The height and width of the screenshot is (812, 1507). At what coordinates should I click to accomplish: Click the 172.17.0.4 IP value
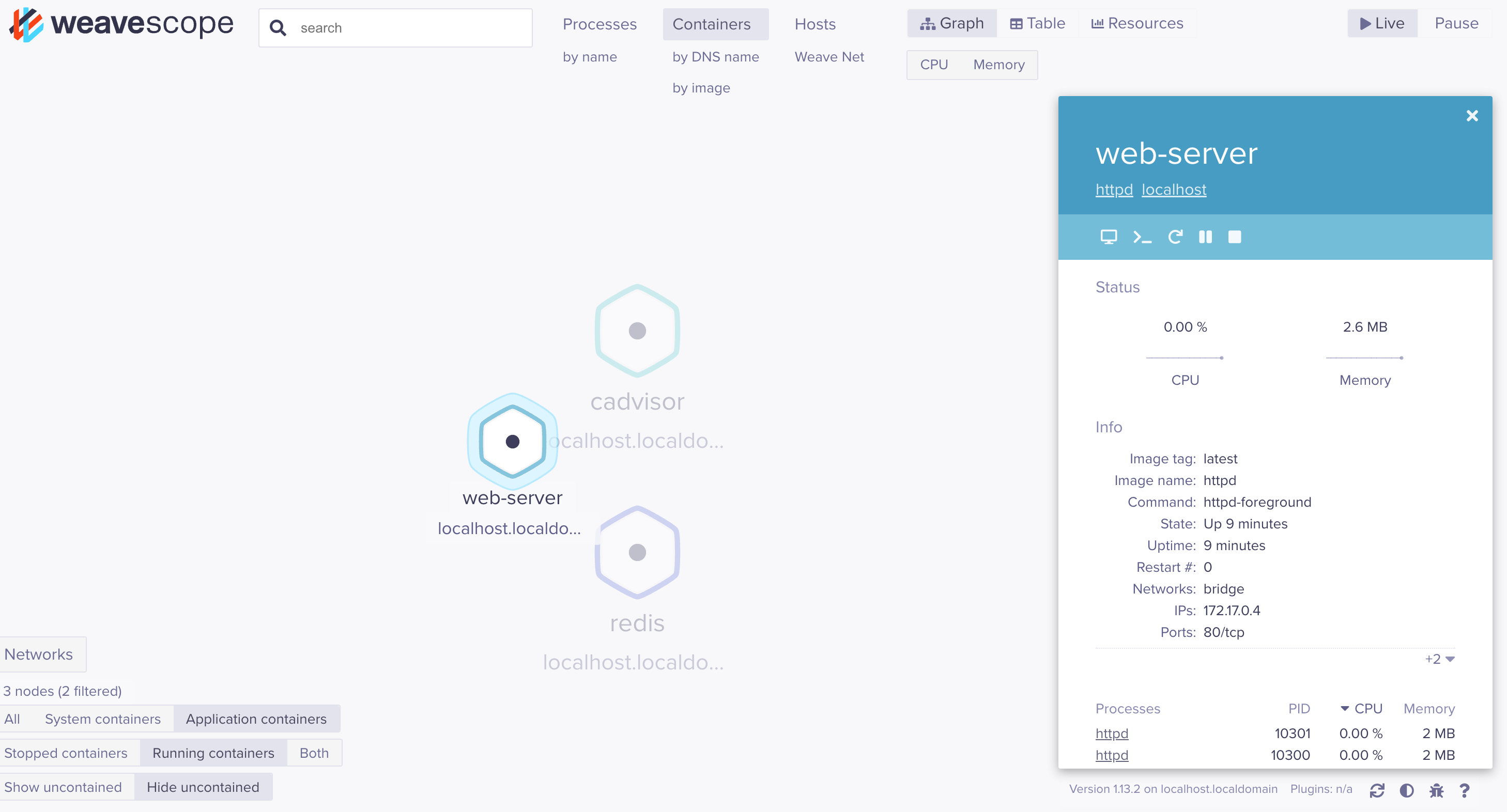(1232, 611)
